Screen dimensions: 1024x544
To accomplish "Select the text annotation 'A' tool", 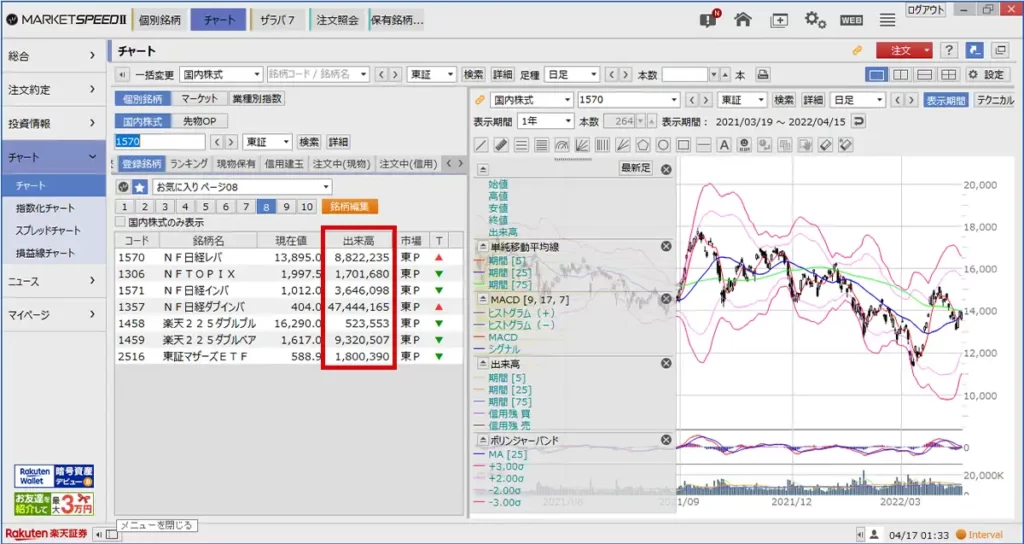I will [x=726, y=145].
